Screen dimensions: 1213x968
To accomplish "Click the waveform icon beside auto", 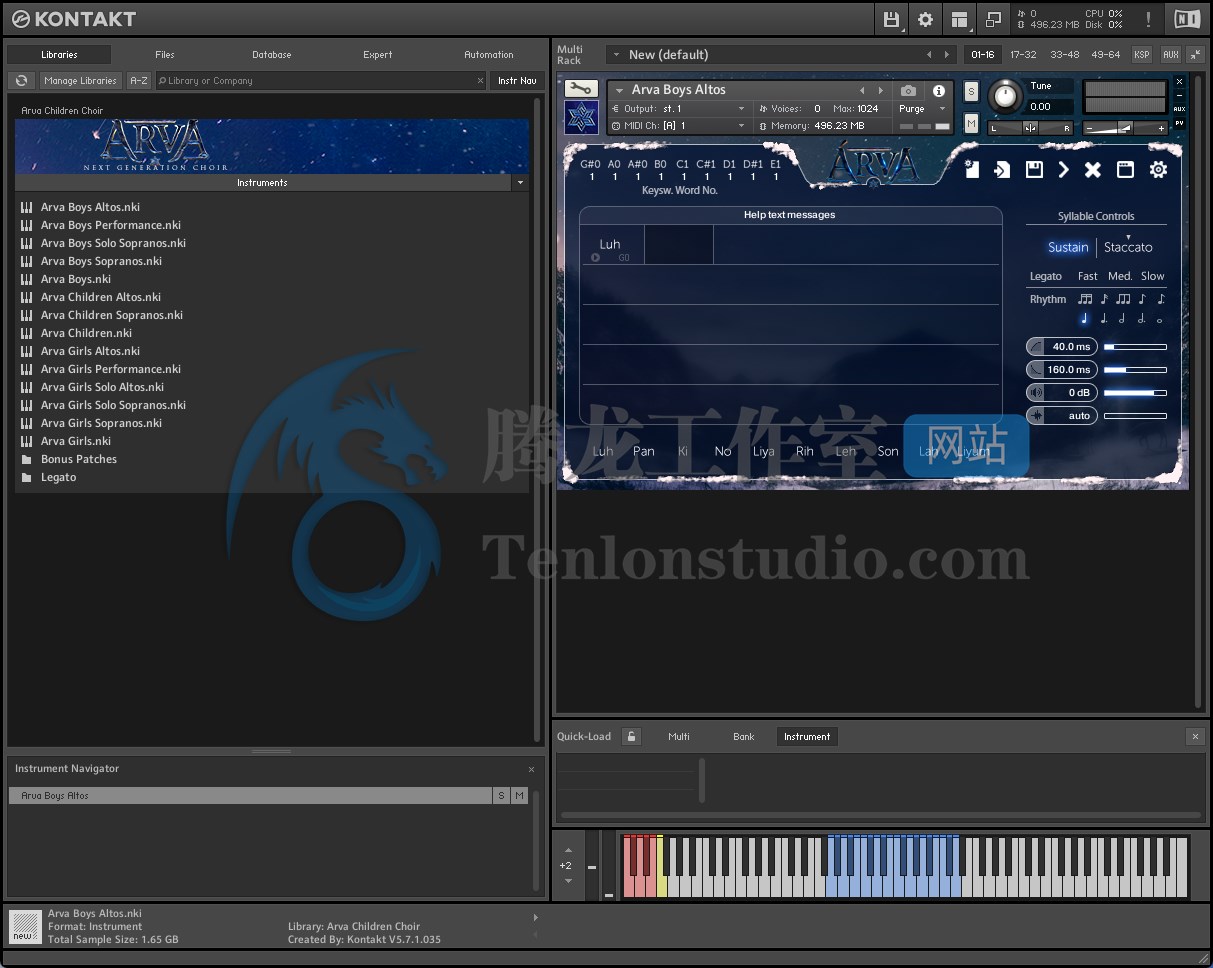I will [x=1035, y=415].
